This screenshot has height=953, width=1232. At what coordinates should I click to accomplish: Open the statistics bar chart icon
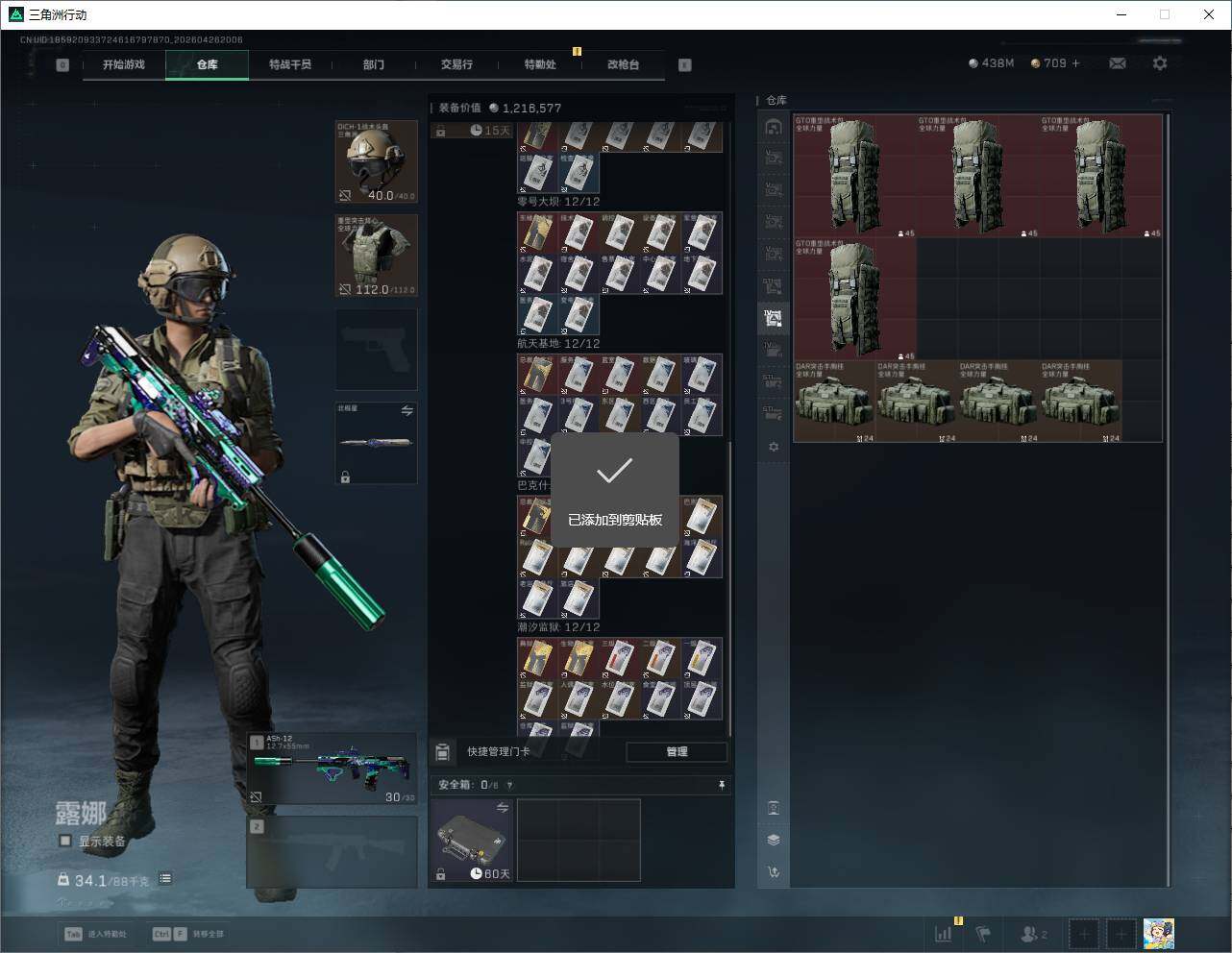click(x=944, y=933)
